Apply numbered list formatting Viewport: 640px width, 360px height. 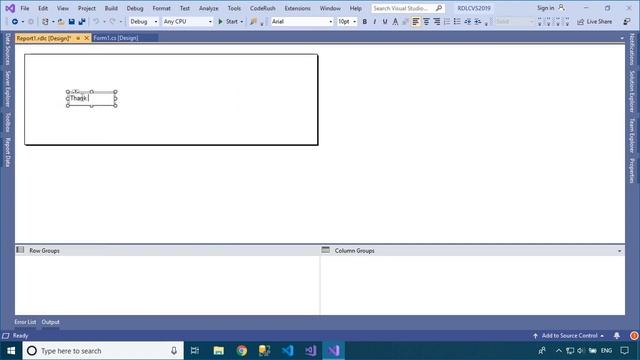pos(447,22)
